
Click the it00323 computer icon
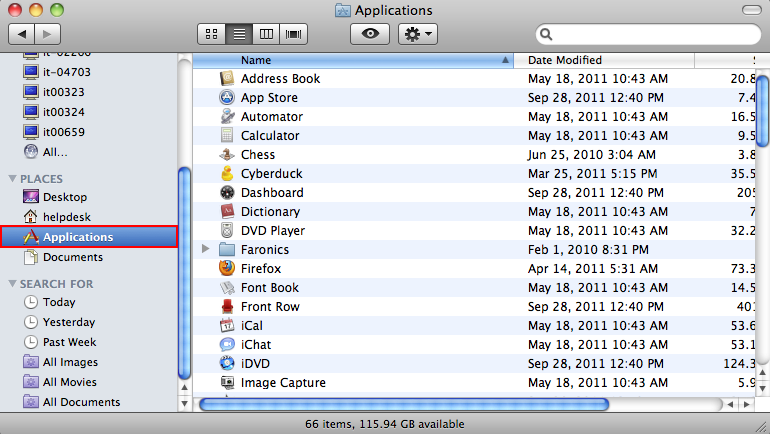pos(30,92)
